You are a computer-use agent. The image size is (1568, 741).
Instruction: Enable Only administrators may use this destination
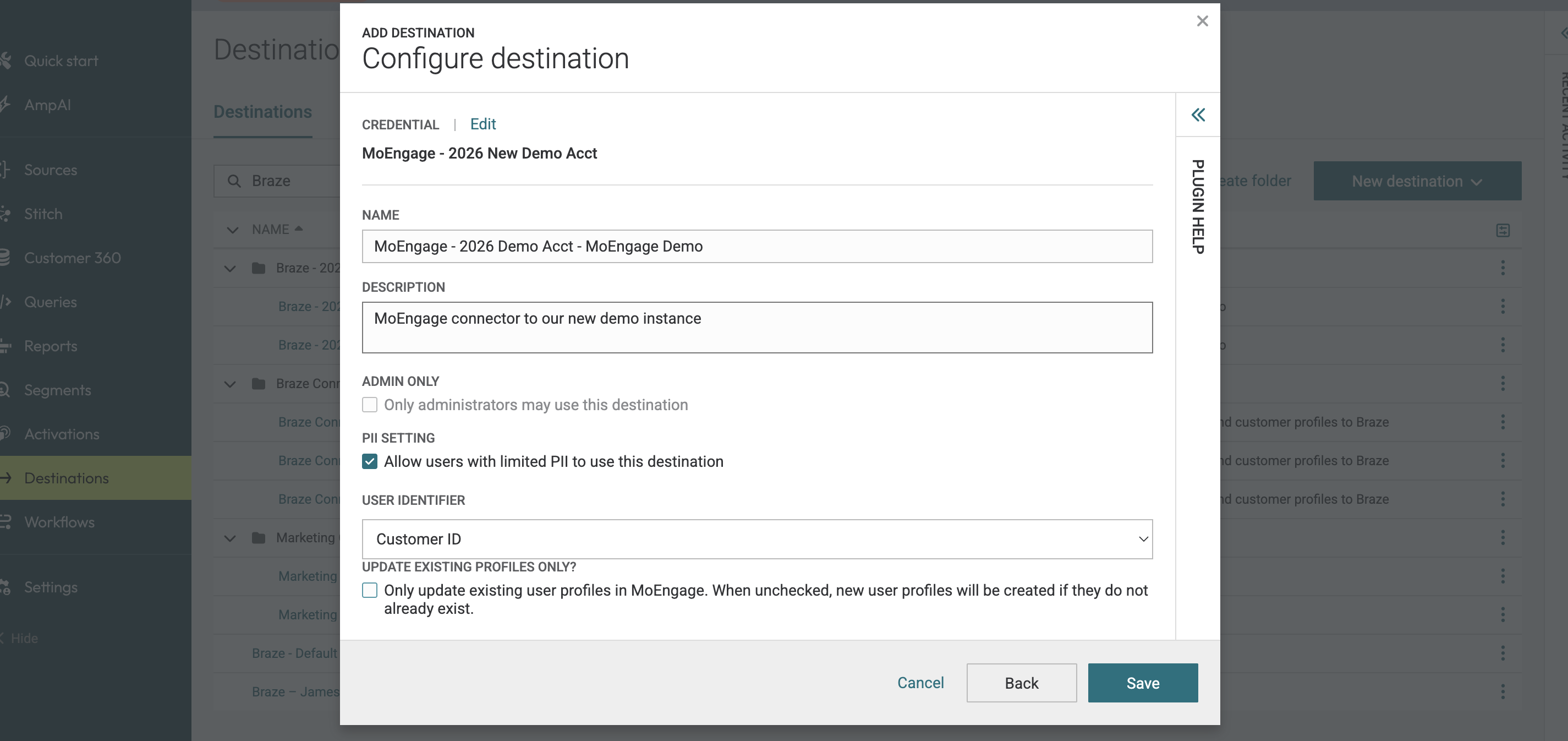(x=370, y=405)
